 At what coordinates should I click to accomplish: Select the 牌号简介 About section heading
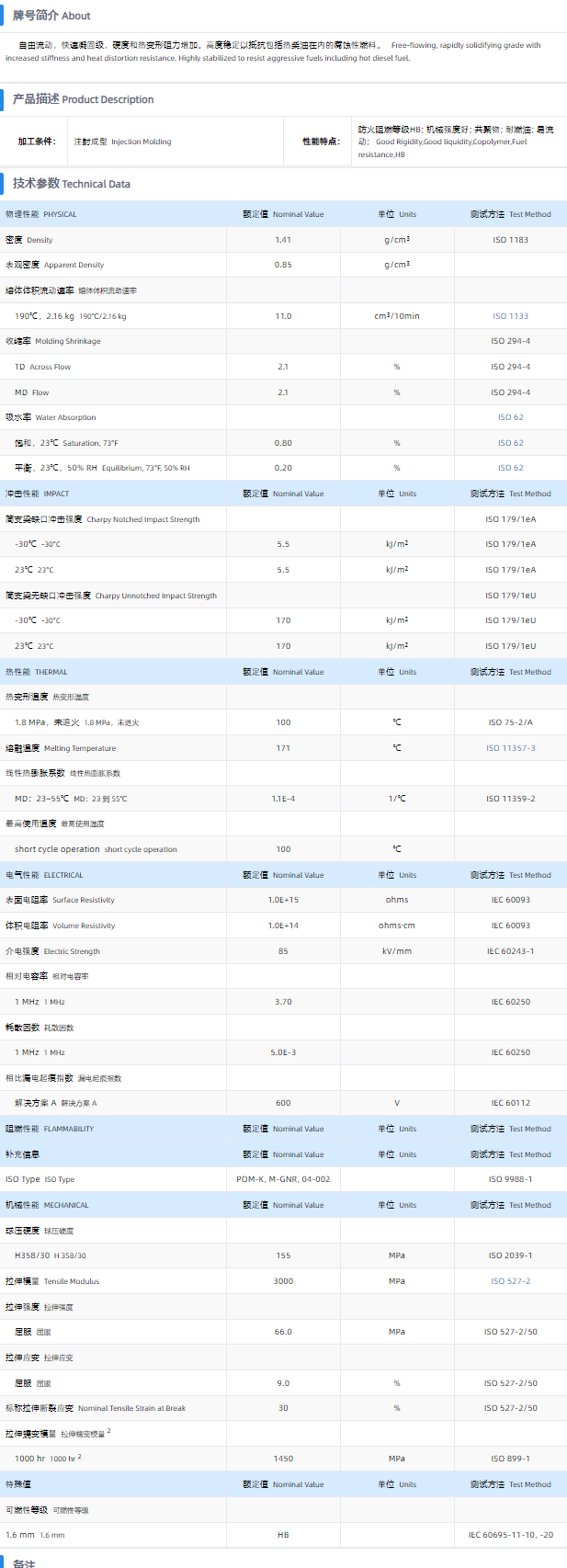tap(51, 16)
